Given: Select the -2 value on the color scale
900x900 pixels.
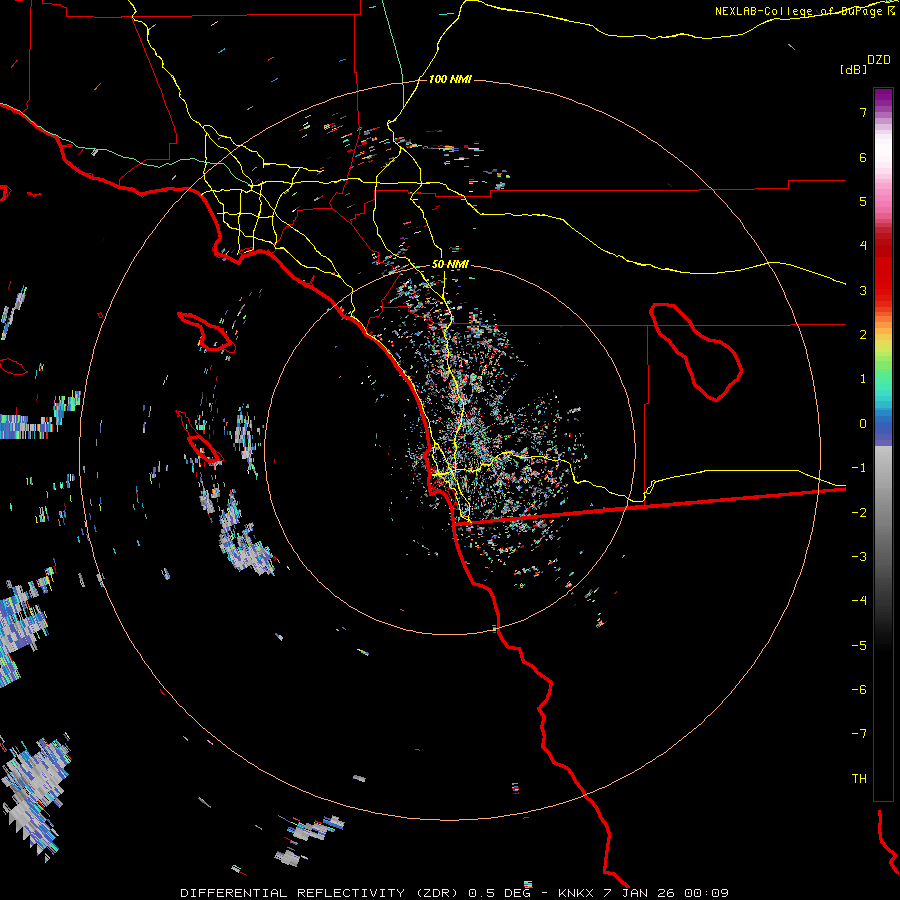Looking at the screenshot, I should (x=859, y=513).
